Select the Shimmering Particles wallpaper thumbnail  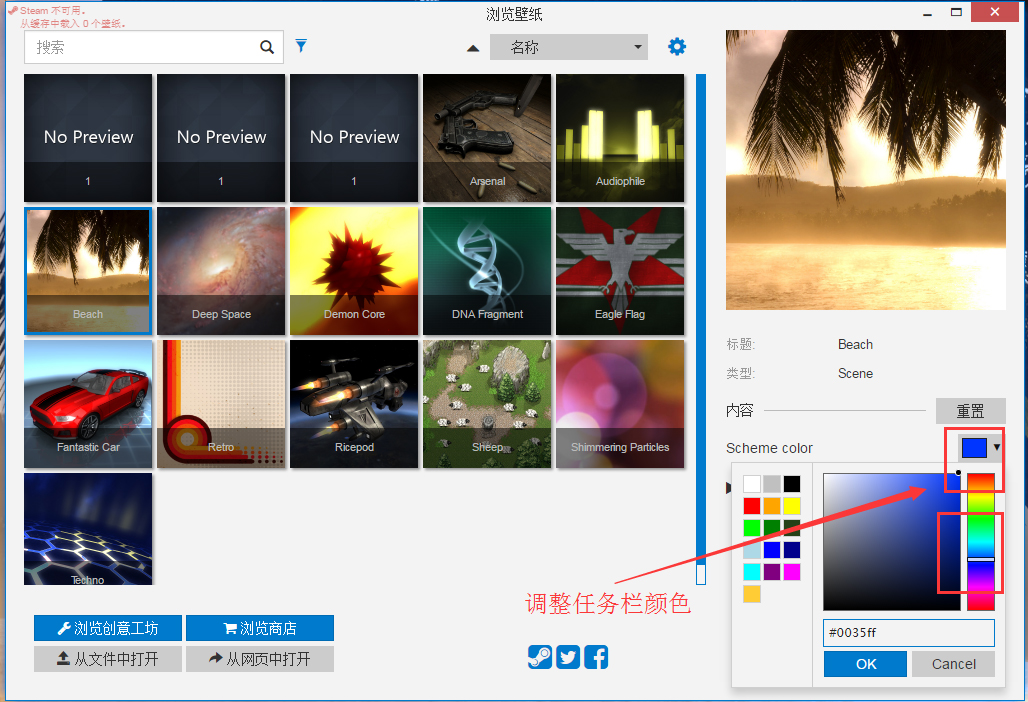620,404
